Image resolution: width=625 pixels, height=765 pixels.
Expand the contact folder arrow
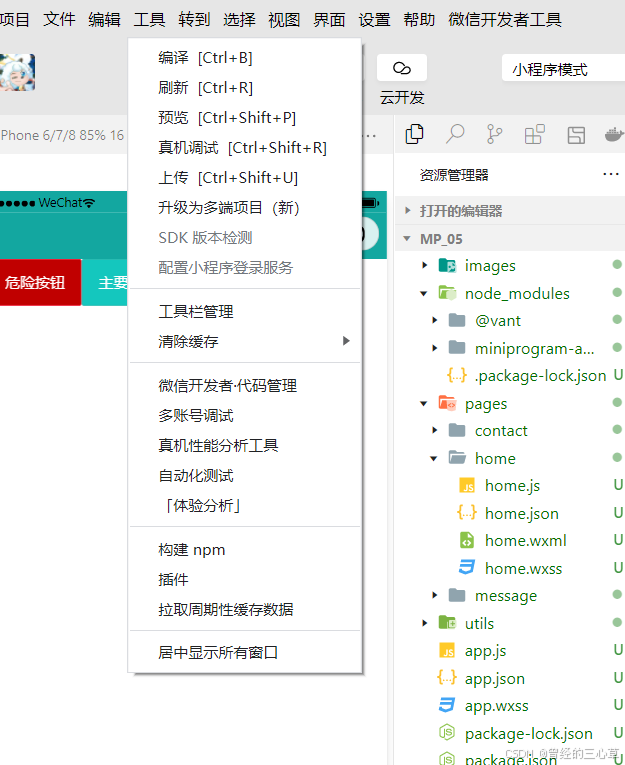tap(435, 430)
